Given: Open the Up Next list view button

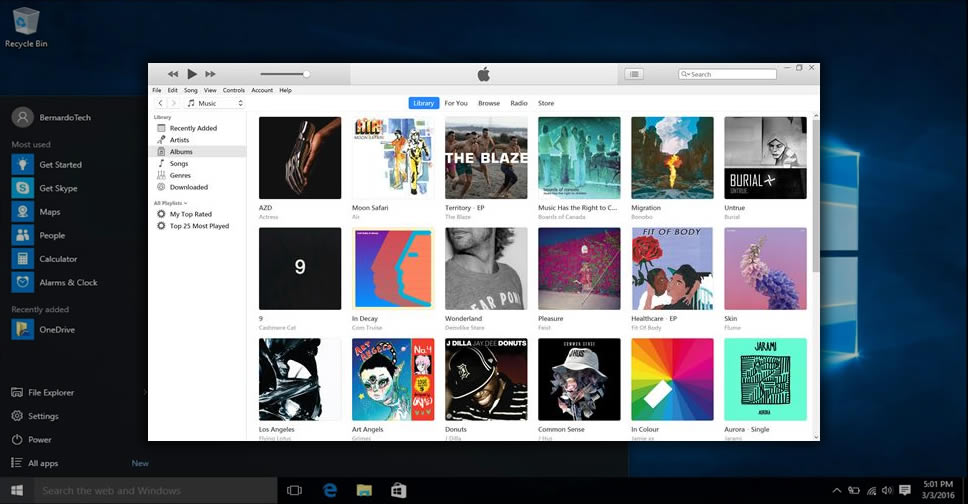Looking at the screenshot, I should coord(634,74).
